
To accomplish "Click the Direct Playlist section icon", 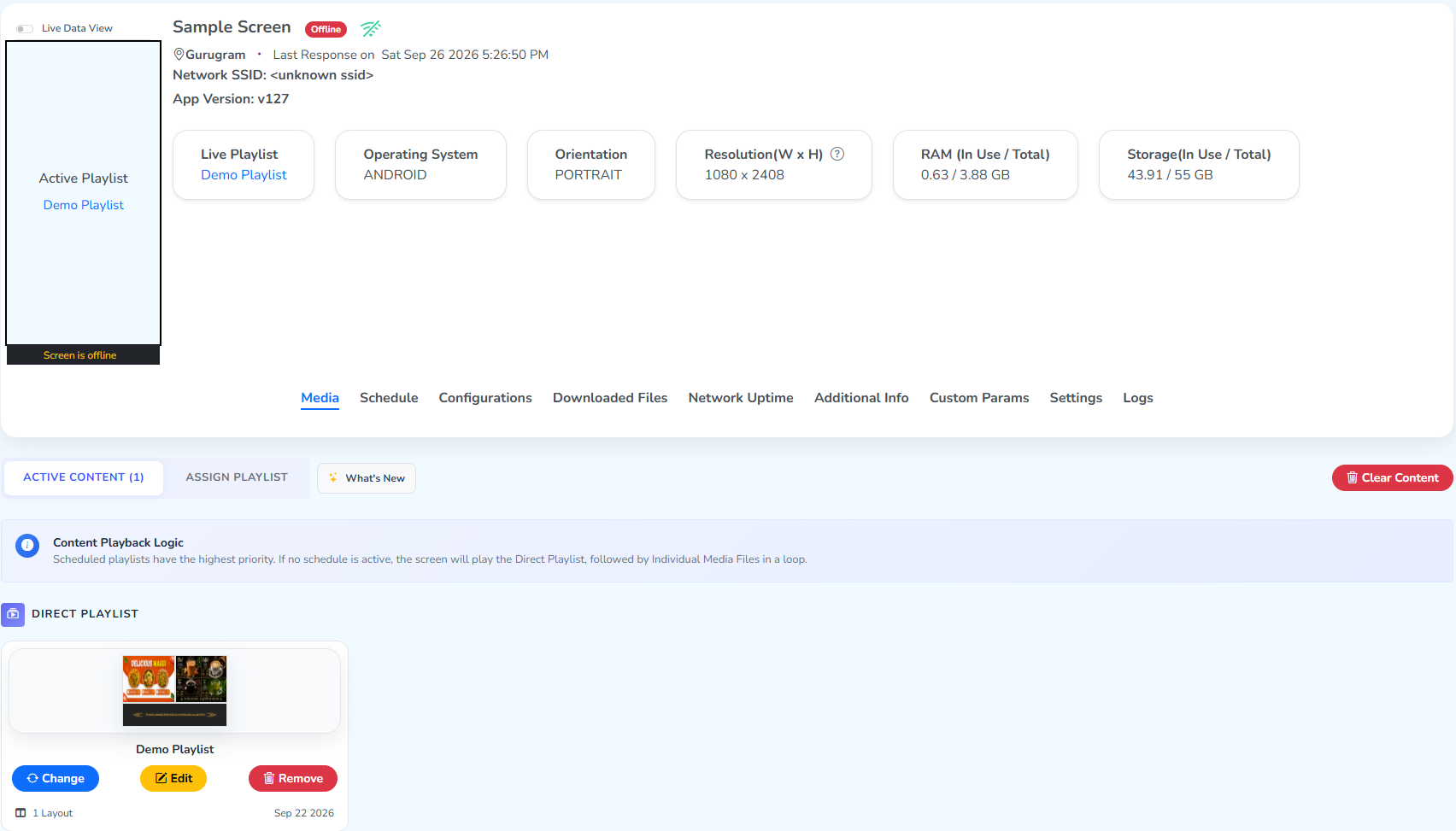I will coord(13,614).
